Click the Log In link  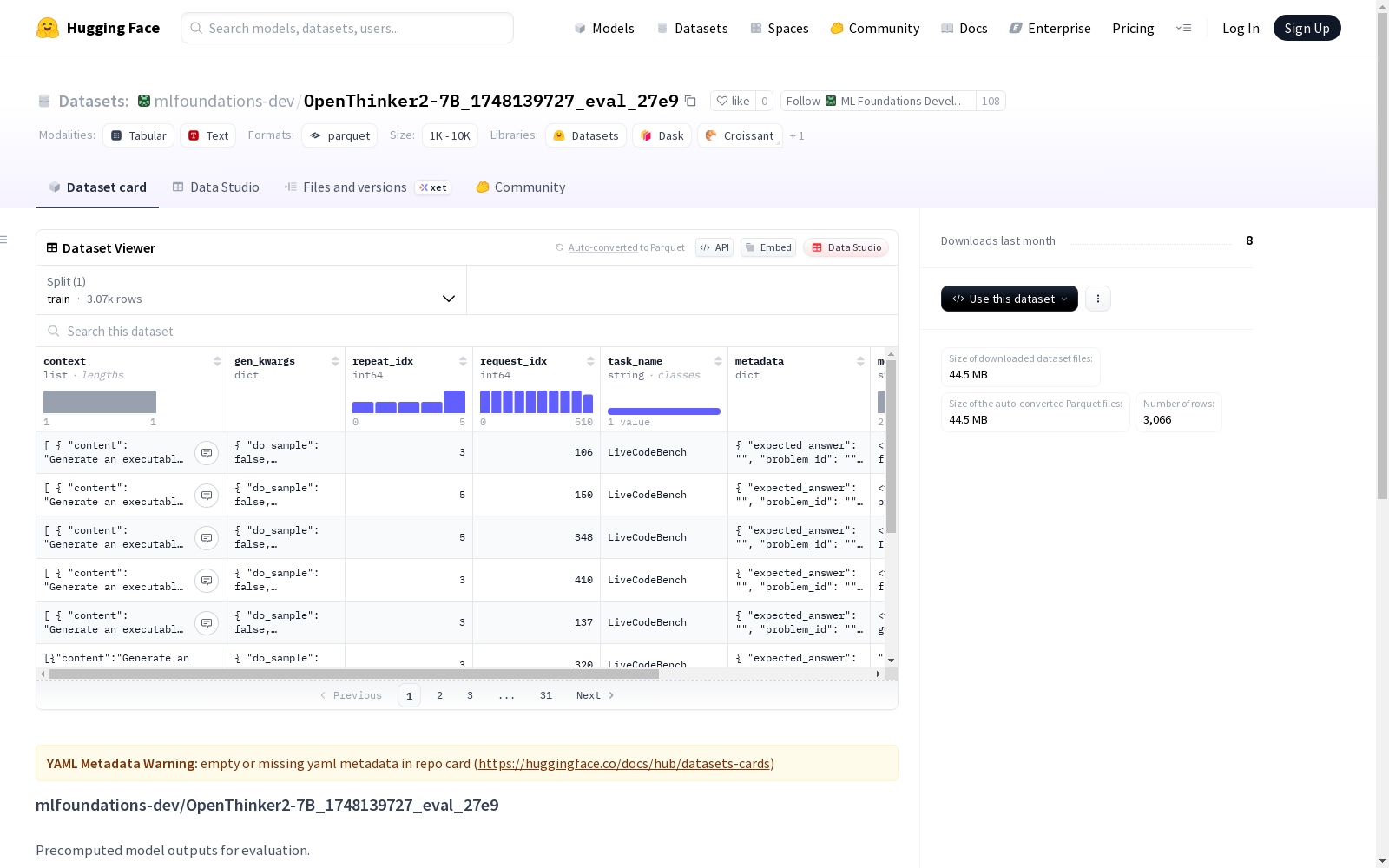tap(1241, 28)
